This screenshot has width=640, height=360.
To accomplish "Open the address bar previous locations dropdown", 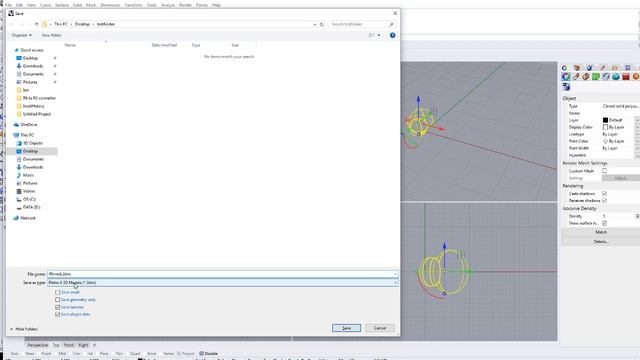I will 314,24.
